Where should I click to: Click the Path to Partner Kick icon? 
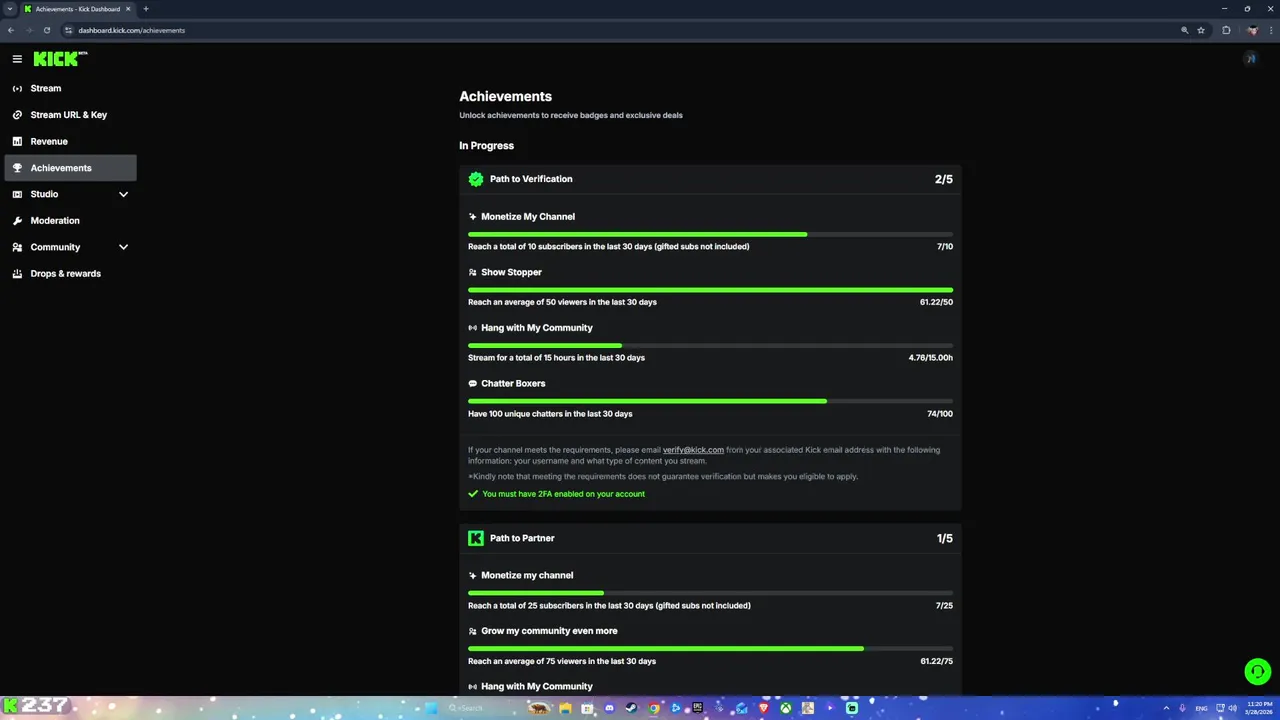click(x=476, y=538)
